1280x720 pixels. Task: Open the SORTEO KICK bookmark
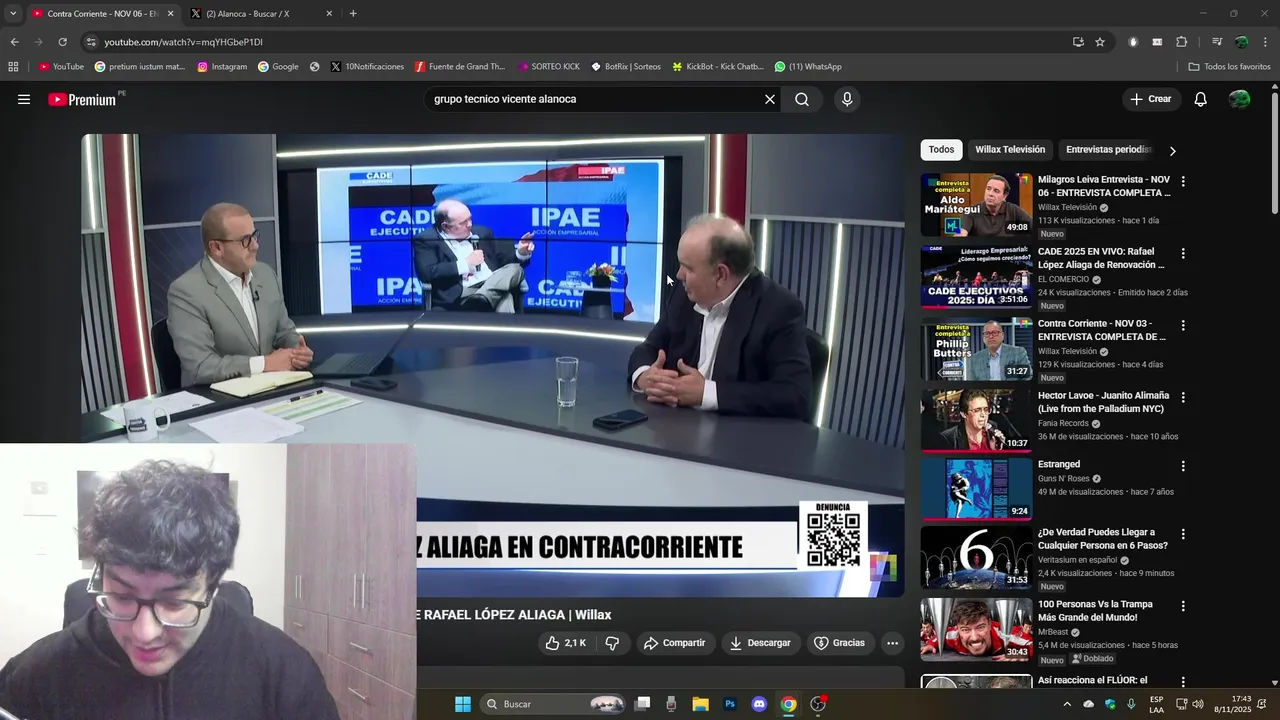click(549, 67)
